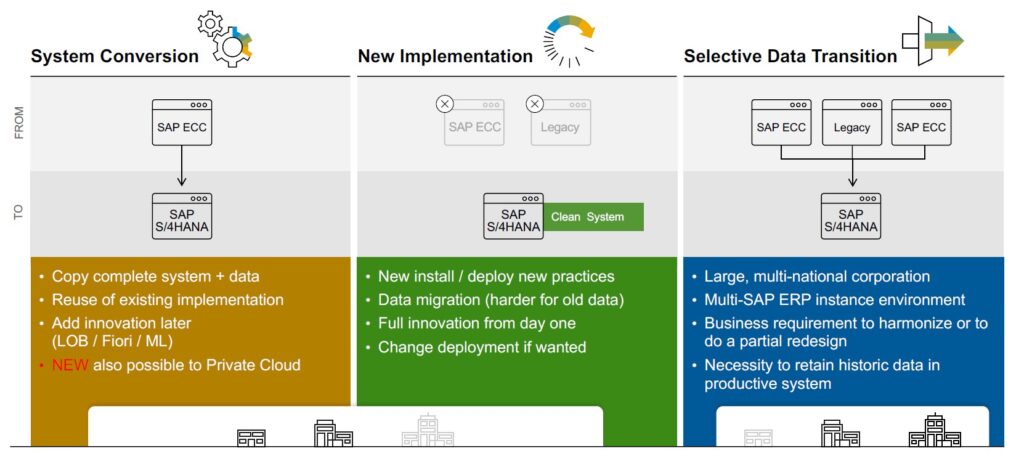Click the bullet 'Copy complete system + data'
This screenshot has width=1024, height=456.
[155, 276]
